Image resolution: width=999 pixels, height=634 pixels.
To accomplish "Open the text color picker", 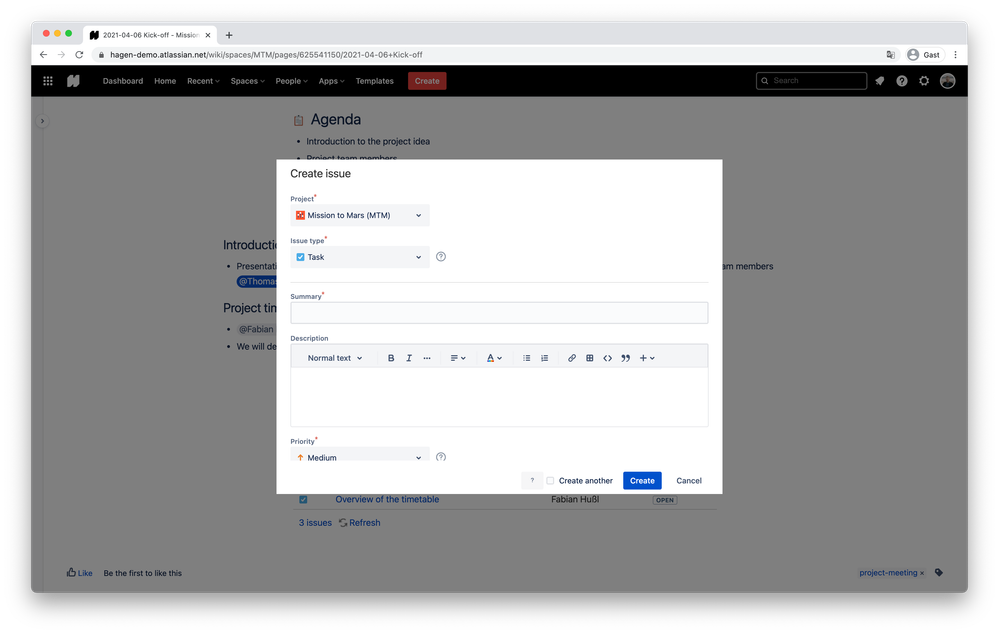I will point(494,358).
